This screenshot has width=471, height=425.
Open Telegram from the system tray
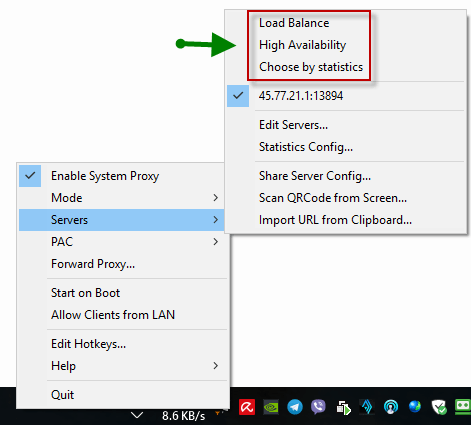pyautogui.click(x=295, y=407)
